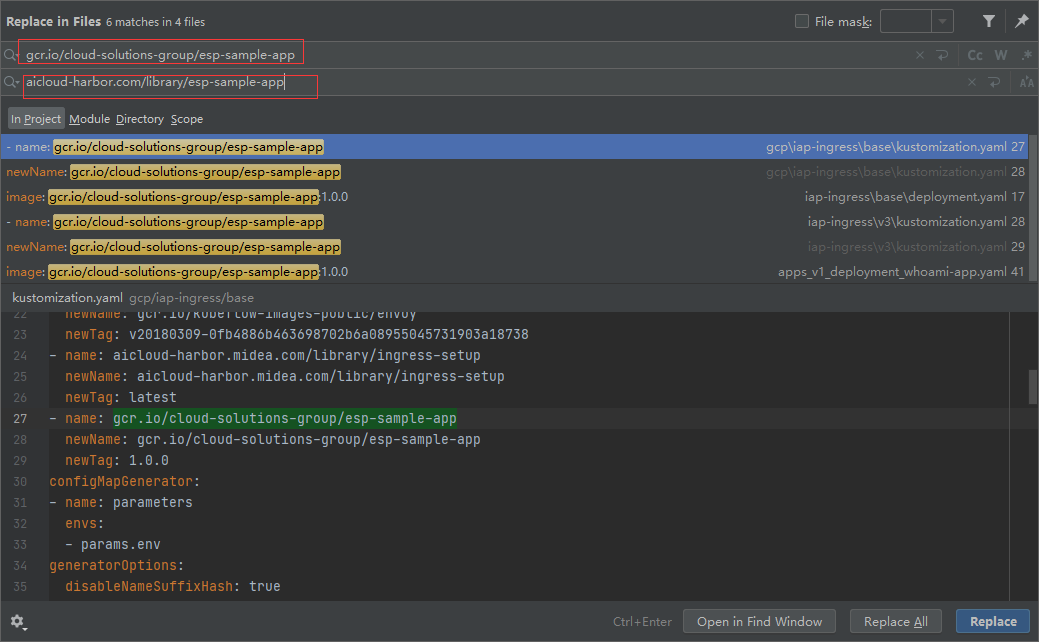
Task: Clear the replacement text with its X icon
Action: [x=971, y=82]
